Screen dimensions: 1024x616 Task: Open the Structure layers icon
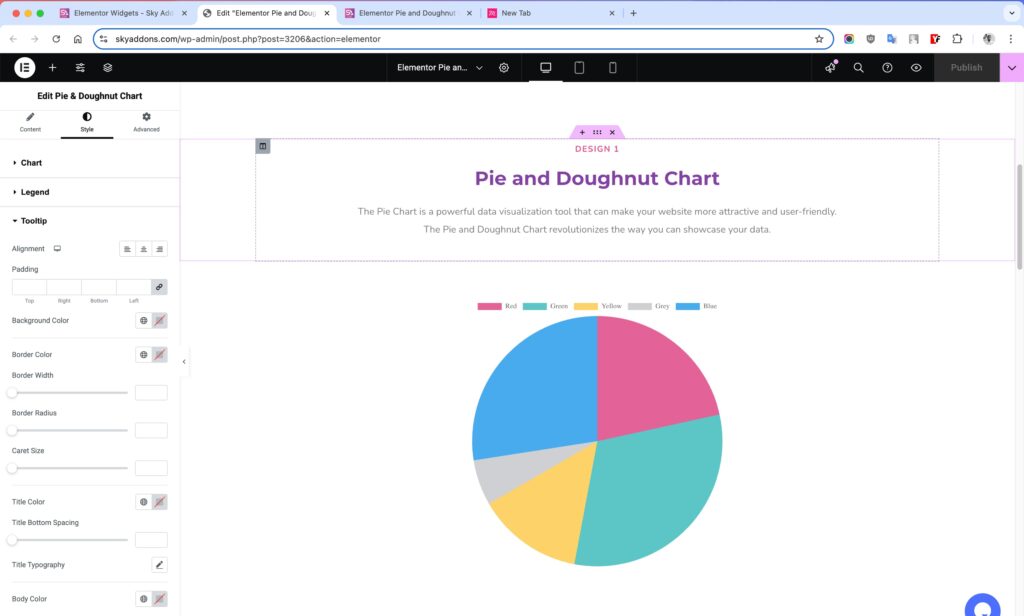click(108, 67)
